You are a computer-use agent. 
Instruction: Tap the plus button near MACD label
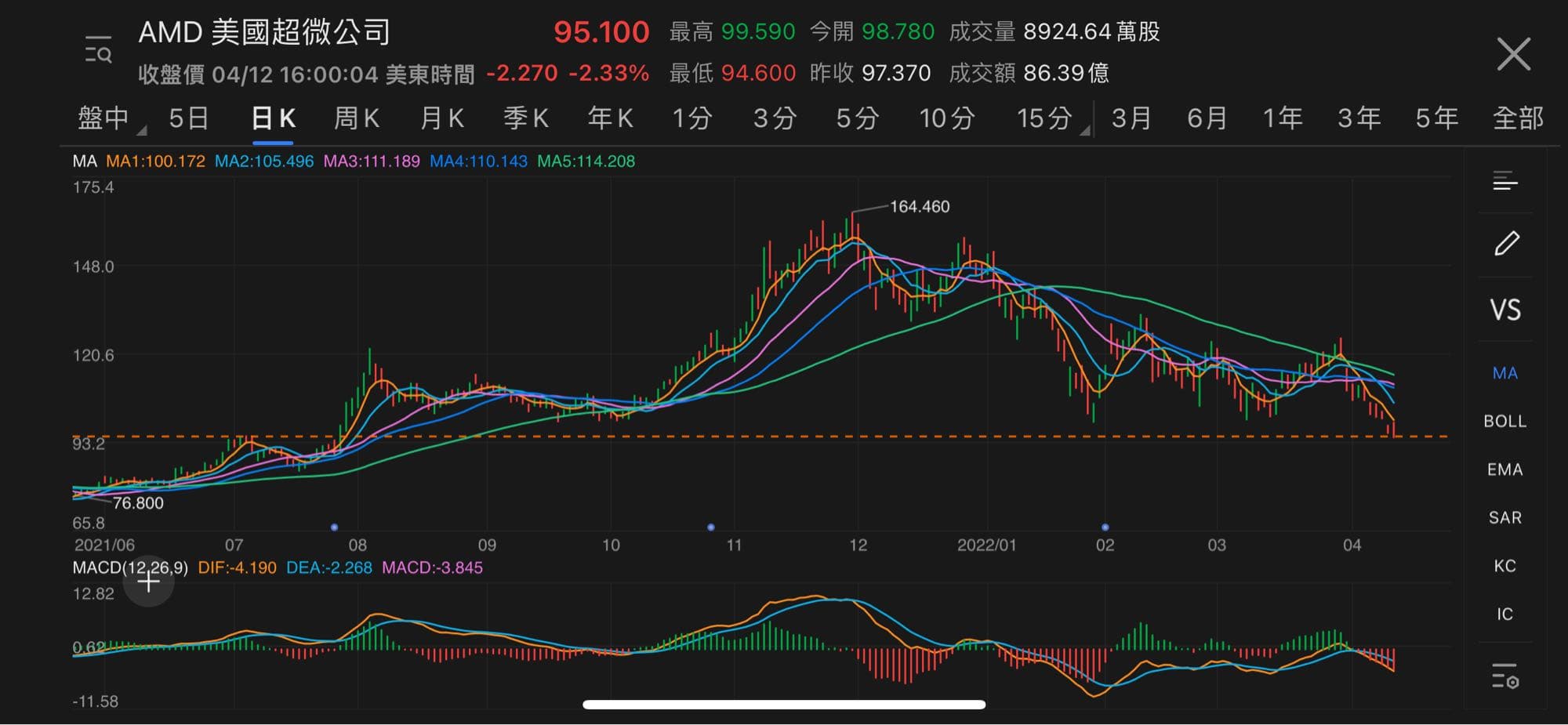pyautogui.click(x=148, y=582)
